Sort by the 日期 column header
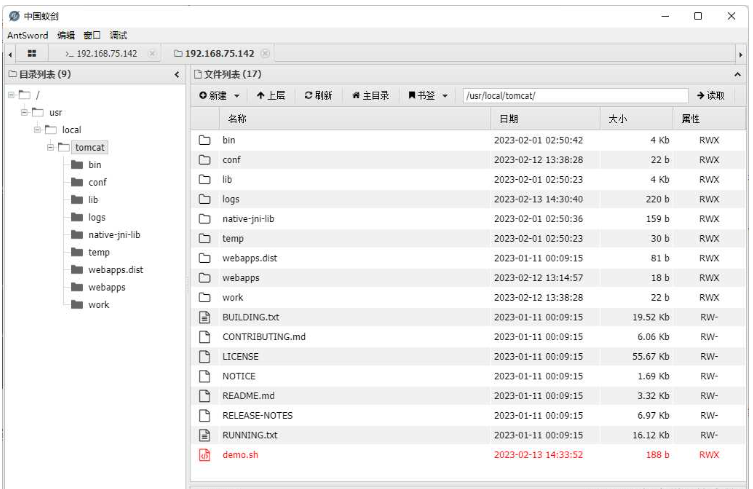The image size is (753, 489). tap(546, 119)
